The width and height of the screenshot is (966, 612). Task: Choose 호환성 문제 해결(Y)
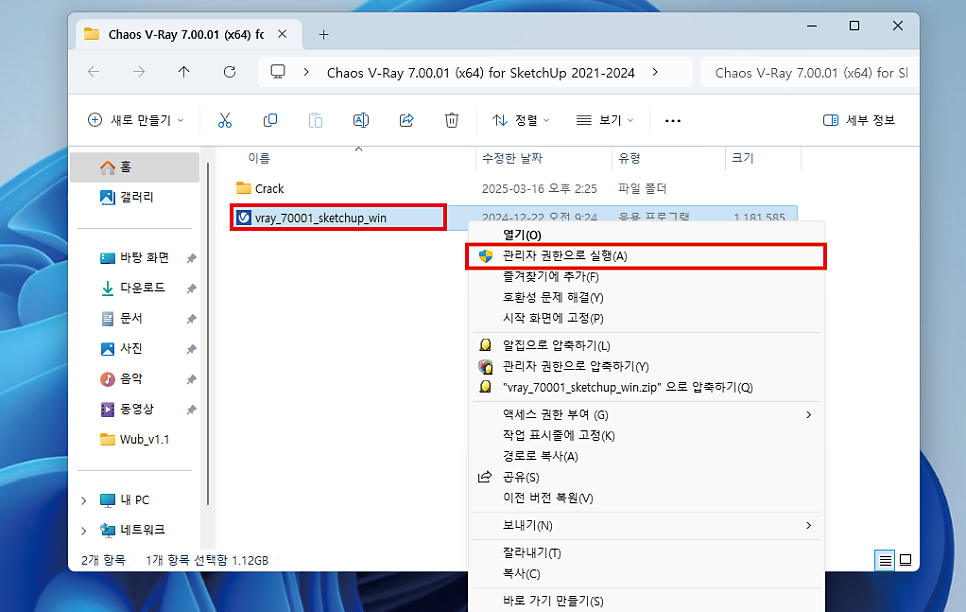pyautogui.click(x=646, y=298)
